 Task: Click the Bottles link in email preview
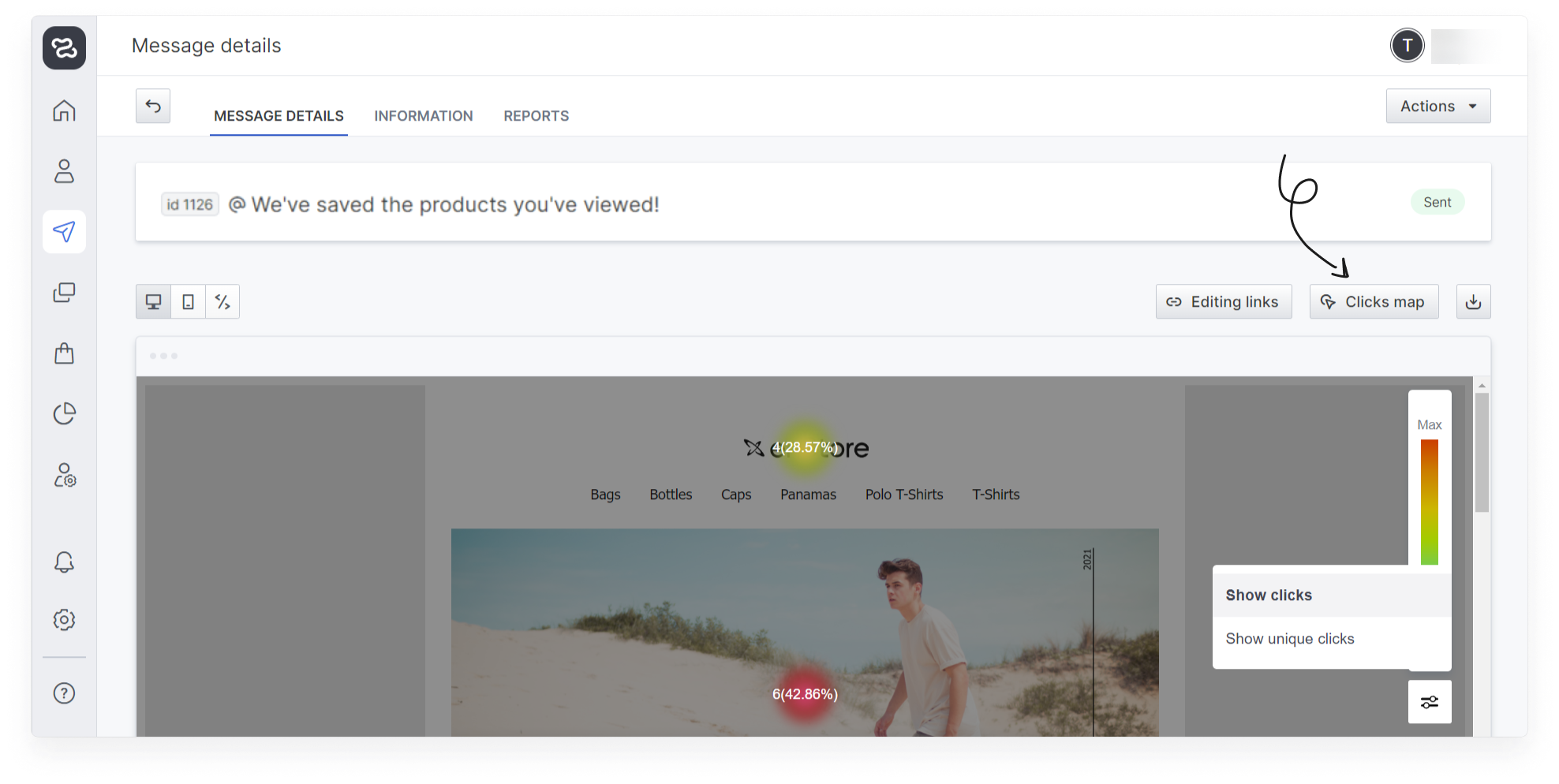[x=671, y=495]
